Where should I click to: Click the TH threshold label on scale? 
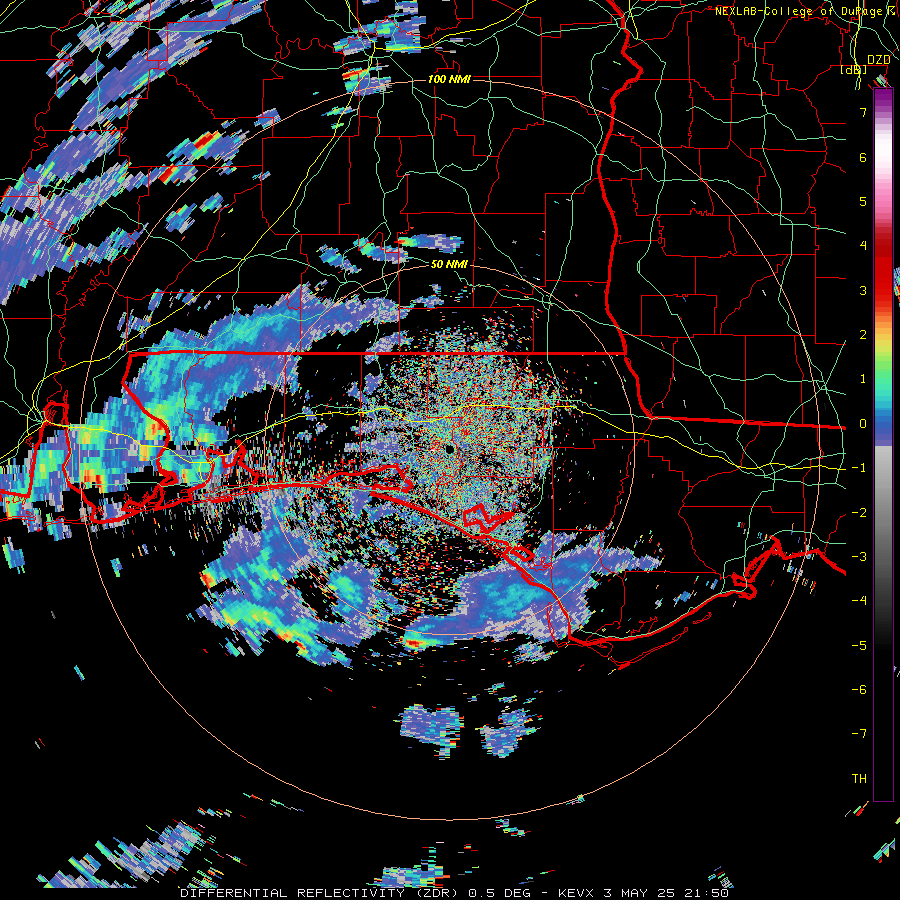[859, 779]
